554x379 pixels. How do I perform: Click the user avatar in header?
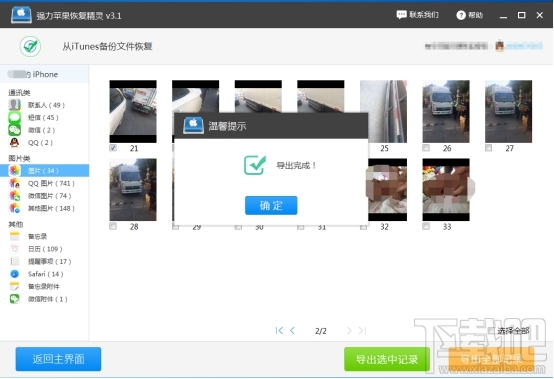pyautogui.click(x=499, y=46)
